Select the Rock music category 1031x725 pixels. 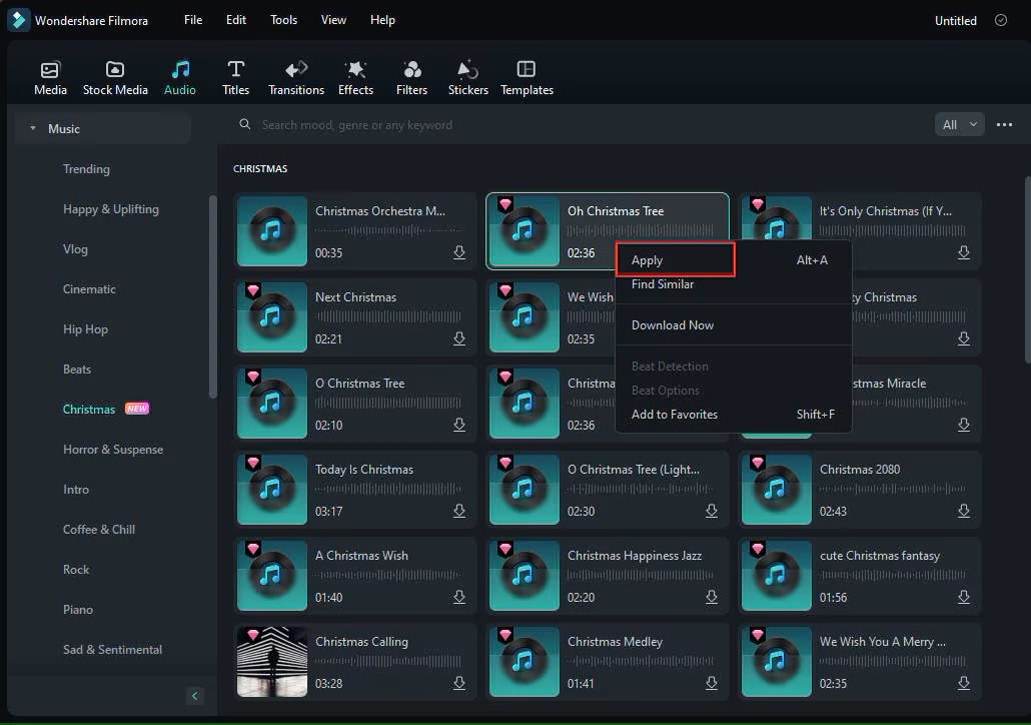[76, 570]
